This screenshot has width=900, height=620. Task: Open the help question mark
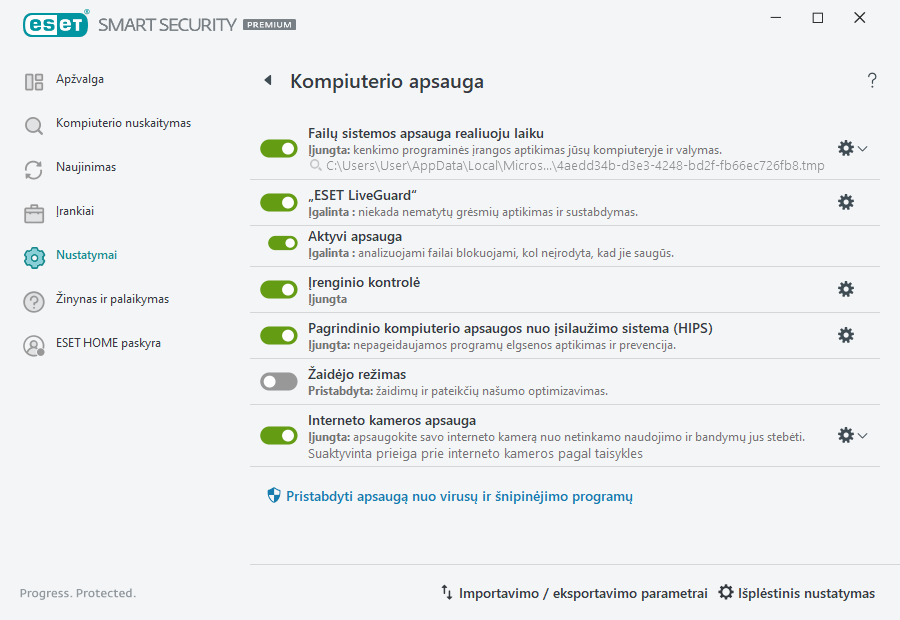[871, 81]
